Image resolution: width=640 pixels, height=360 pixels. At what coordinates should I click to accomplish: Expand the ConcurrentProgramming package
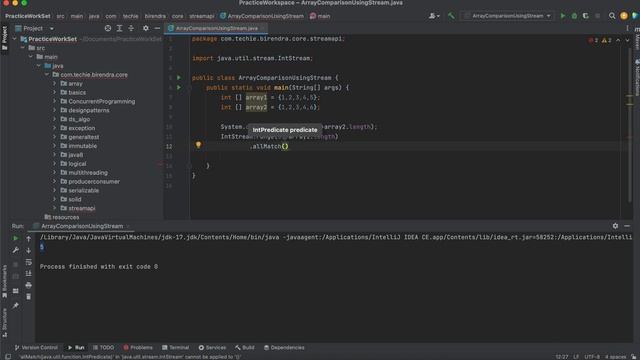55,101
